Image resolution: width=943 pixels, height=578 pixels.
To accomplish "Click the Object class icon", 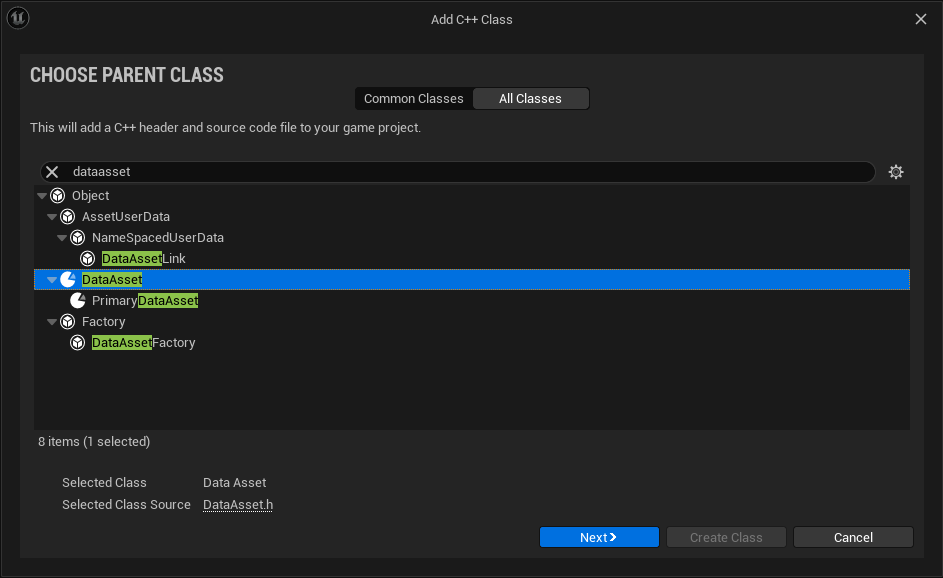I will 58,195.
